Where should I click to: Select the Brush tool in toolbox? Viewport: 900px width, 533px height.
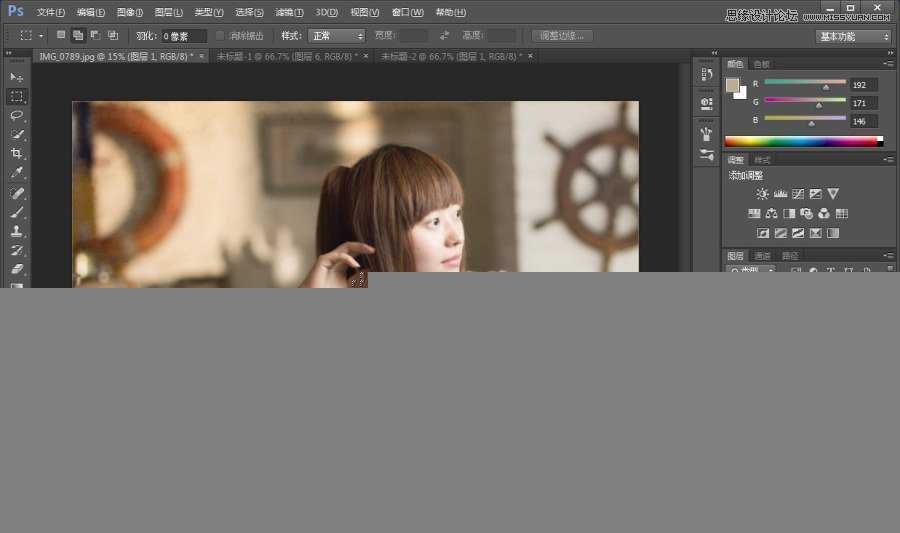click(x=17, y=212)
